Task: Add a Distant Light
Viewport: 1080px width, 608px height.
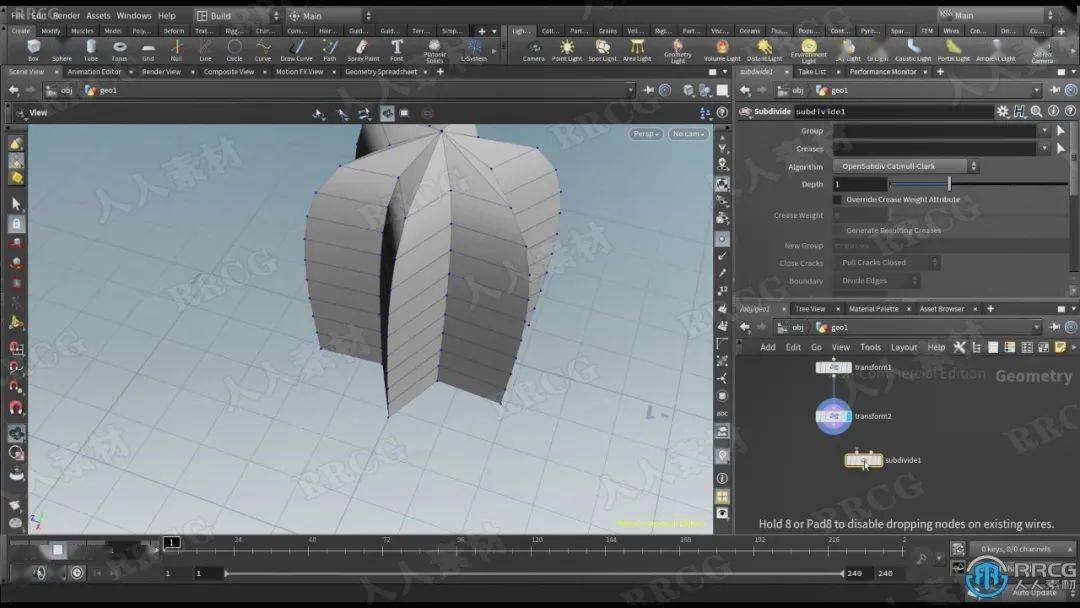Action: tap(765, 50)
